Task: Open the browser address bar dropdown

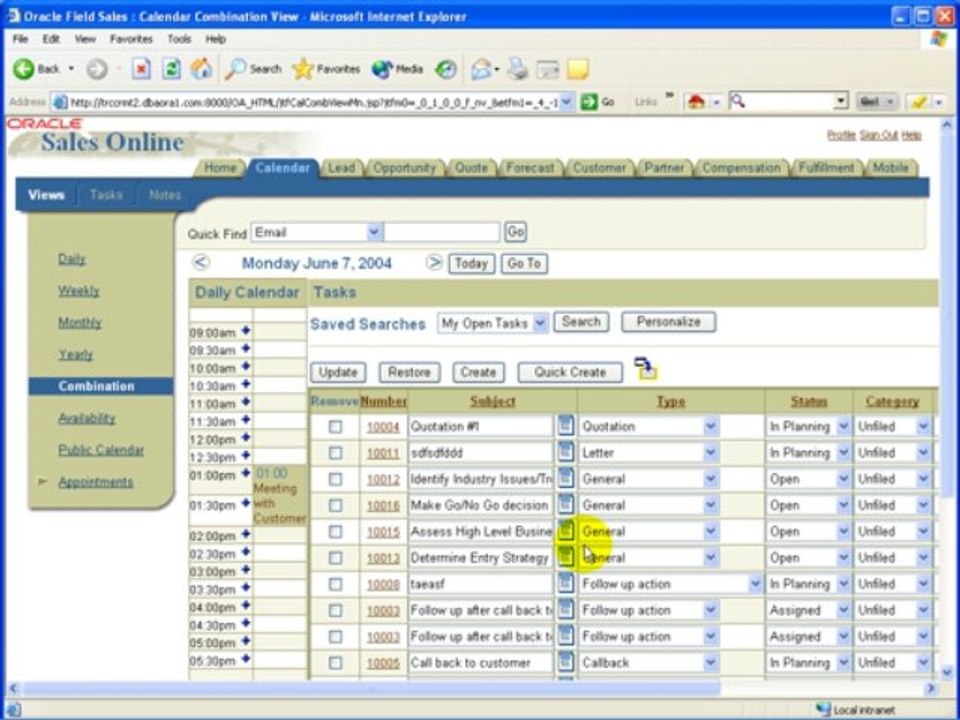Action: (x=567, y=102)
